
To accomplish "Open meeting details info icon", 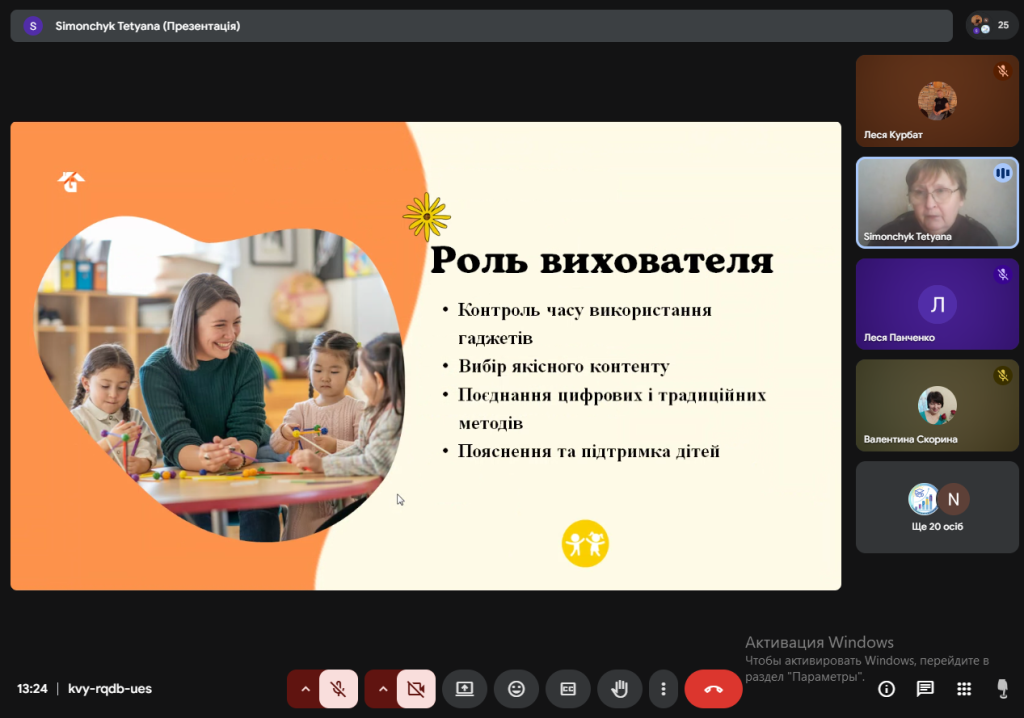I will pyautogui.click(x=886, y=689).
